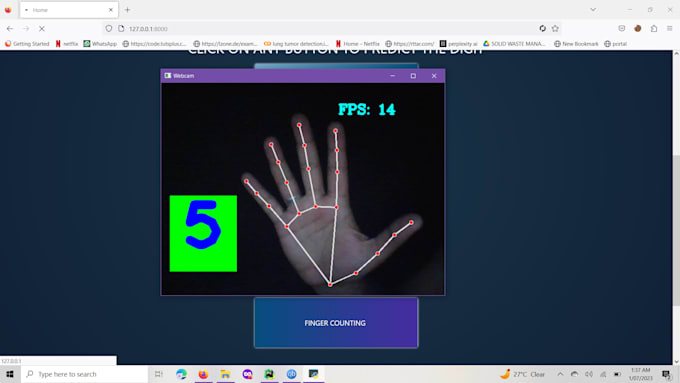This screenshot has width=680, height=383.
Task: Show hidden system tray icons
Action: pos(560,374)
